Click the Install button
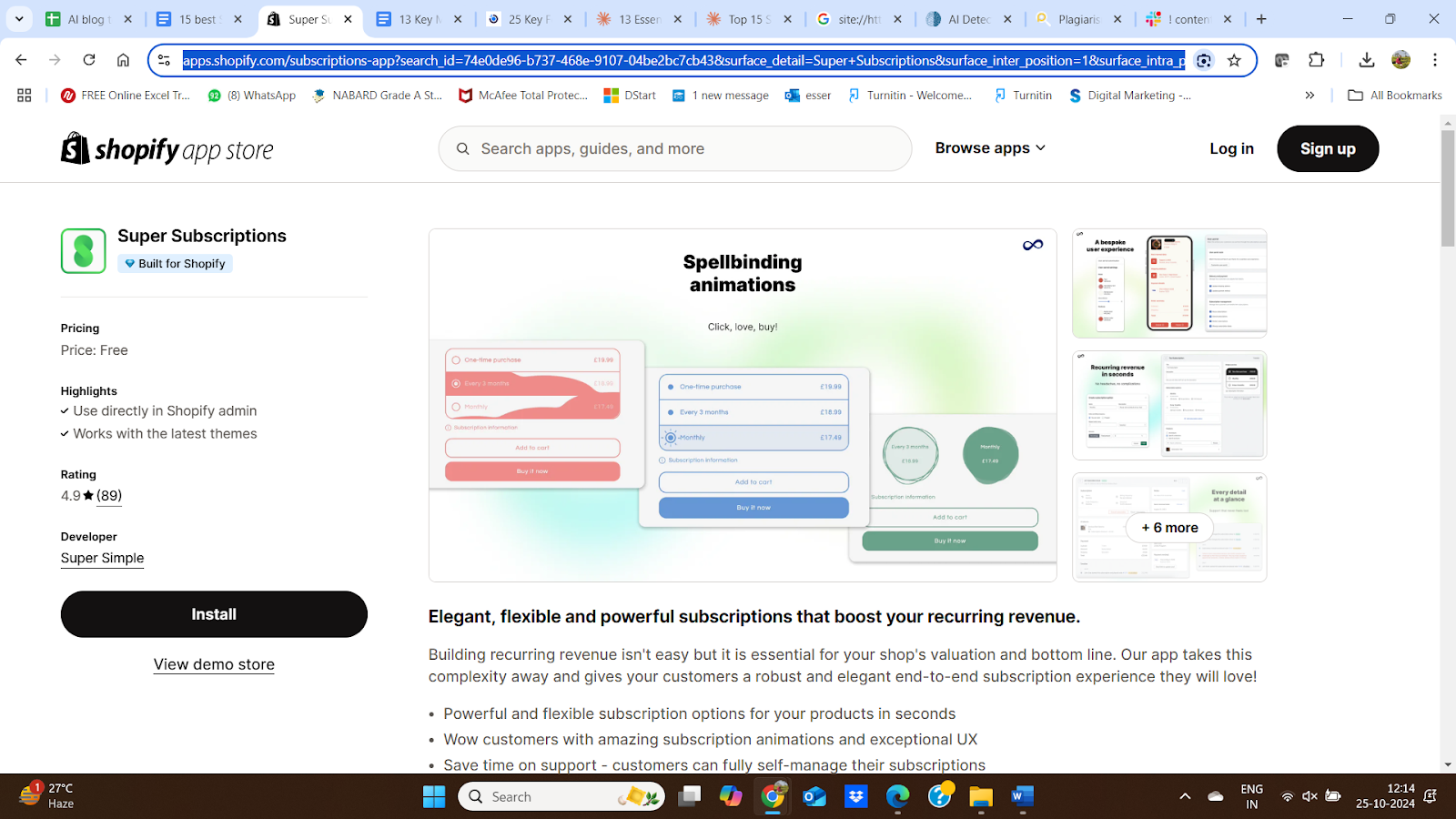The height and width of the screenshot is (819, 1456). 214,614
